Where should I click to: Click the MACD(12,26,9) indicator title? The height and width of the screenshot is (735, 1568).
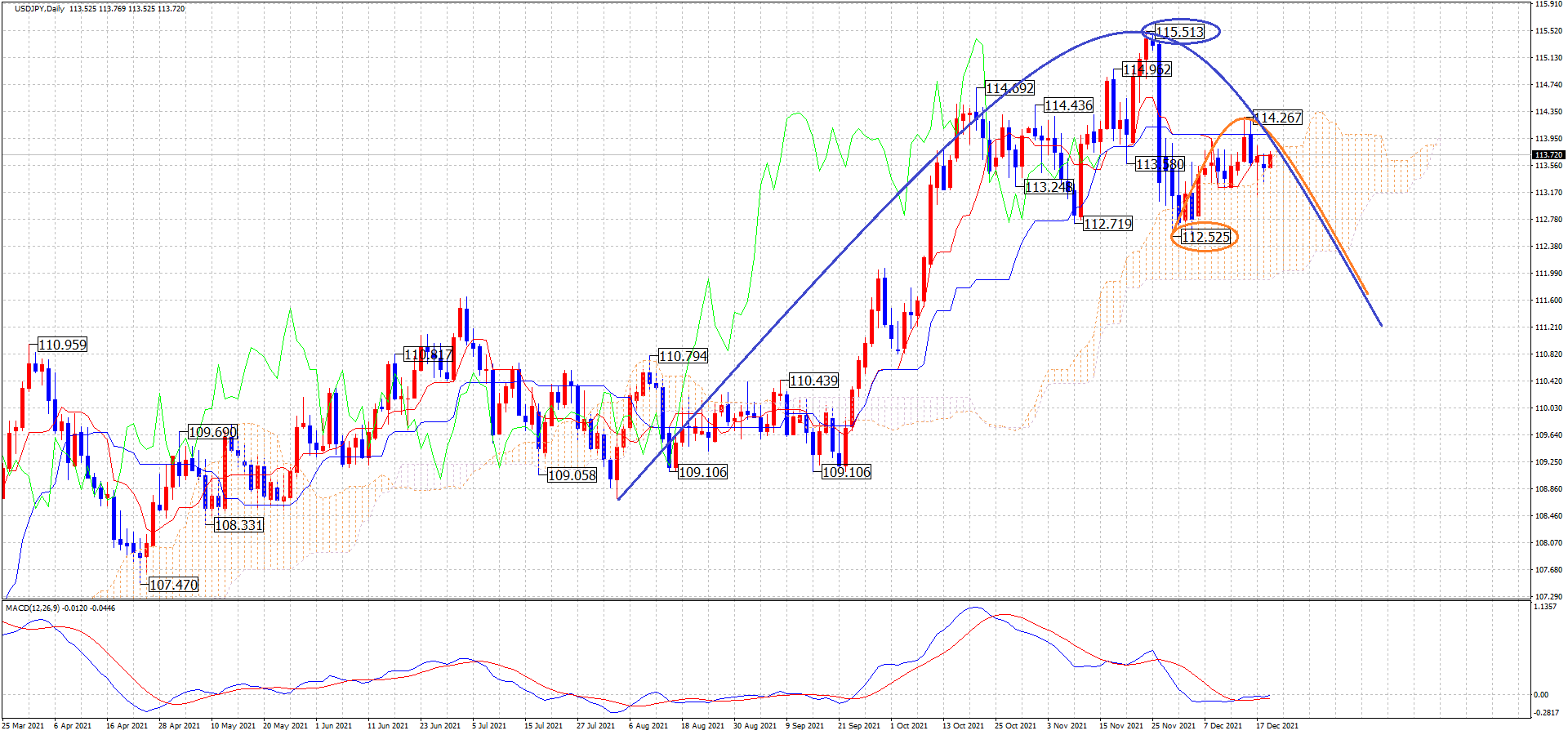coord(60,608)
